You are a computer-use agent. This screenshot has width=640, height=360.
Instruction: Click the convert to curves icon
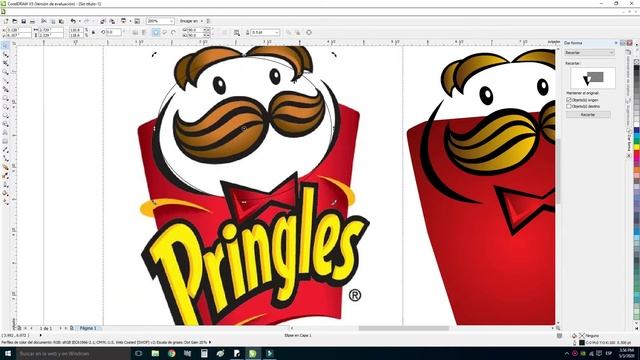point(309,32)
